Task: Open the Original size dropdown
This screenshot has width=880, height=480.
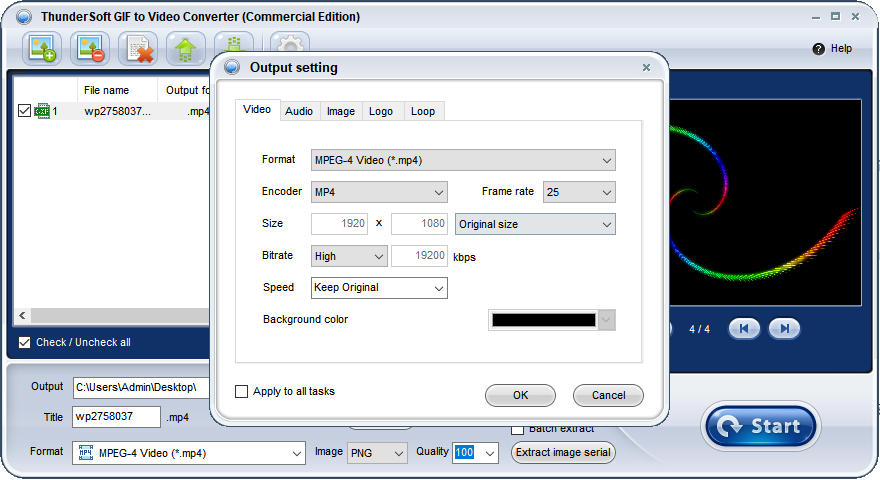Action: pos(535,224)
